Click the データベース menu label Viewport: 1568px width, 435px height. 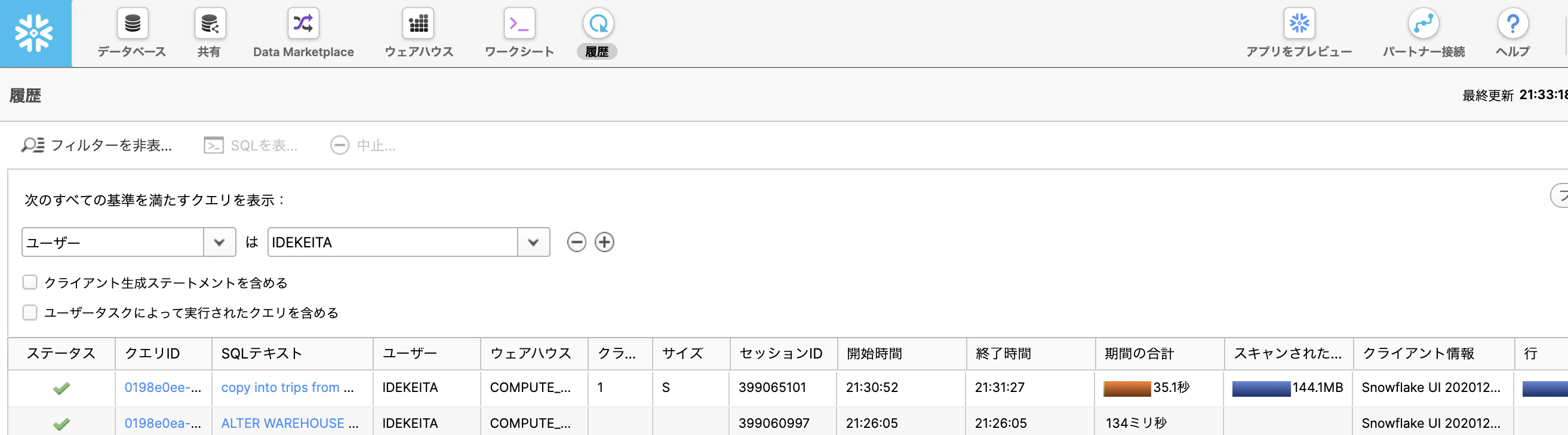tap(132, 52)
